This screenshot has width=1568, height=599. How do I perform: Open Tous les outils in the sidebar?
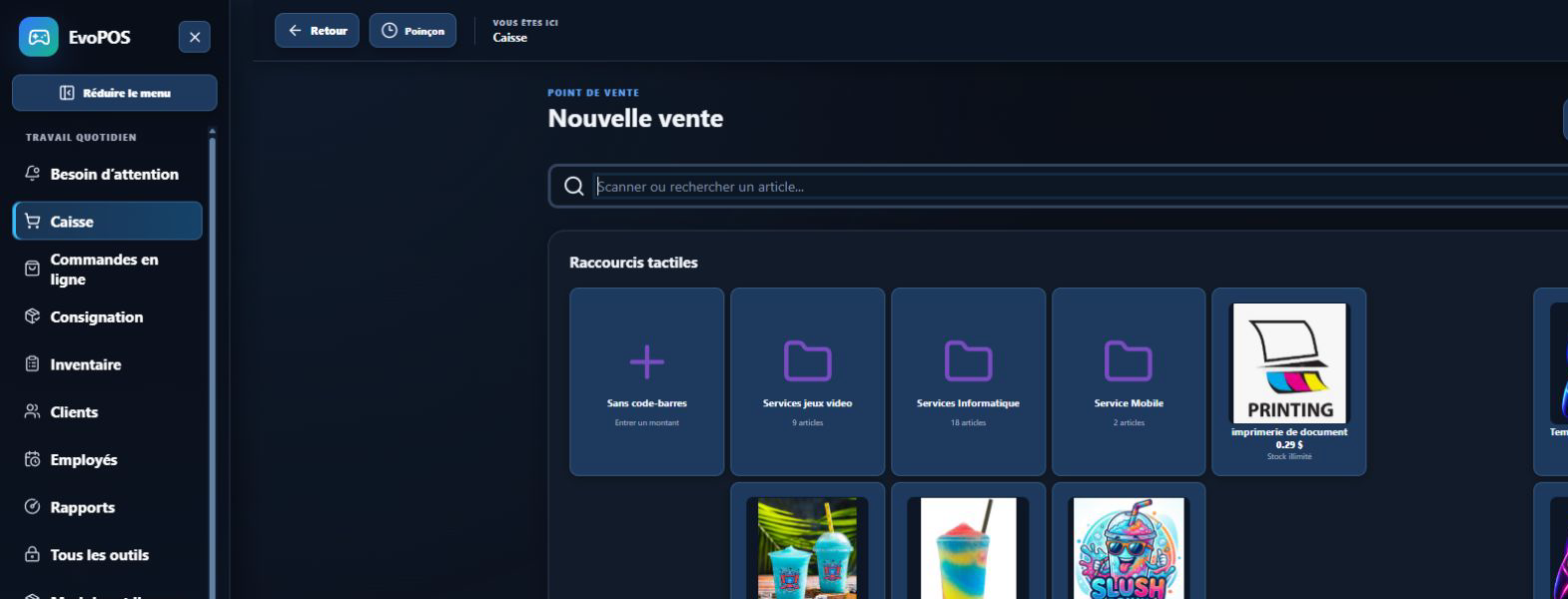(x=108, y=555)
